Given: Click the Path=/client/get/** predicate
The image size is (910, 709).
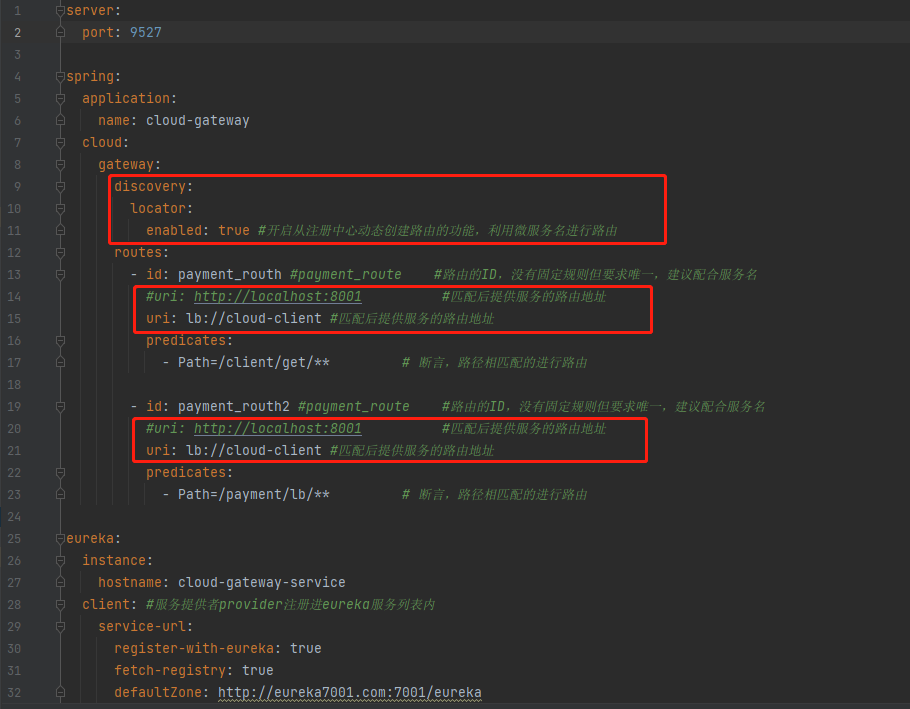Looking at the screenshot, I should [x=254, y=363].
